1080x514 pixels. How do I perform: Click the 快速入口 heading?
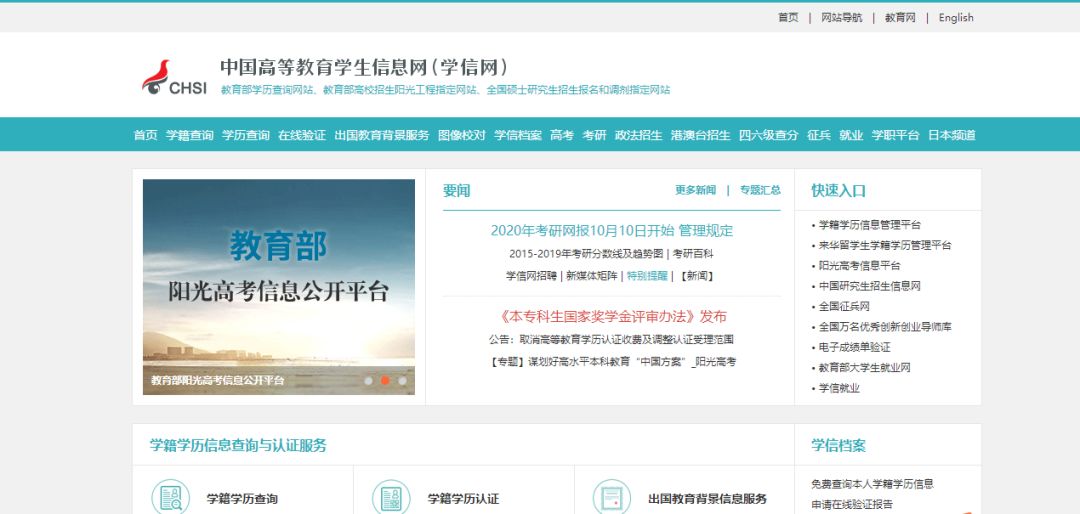(838, 190)
